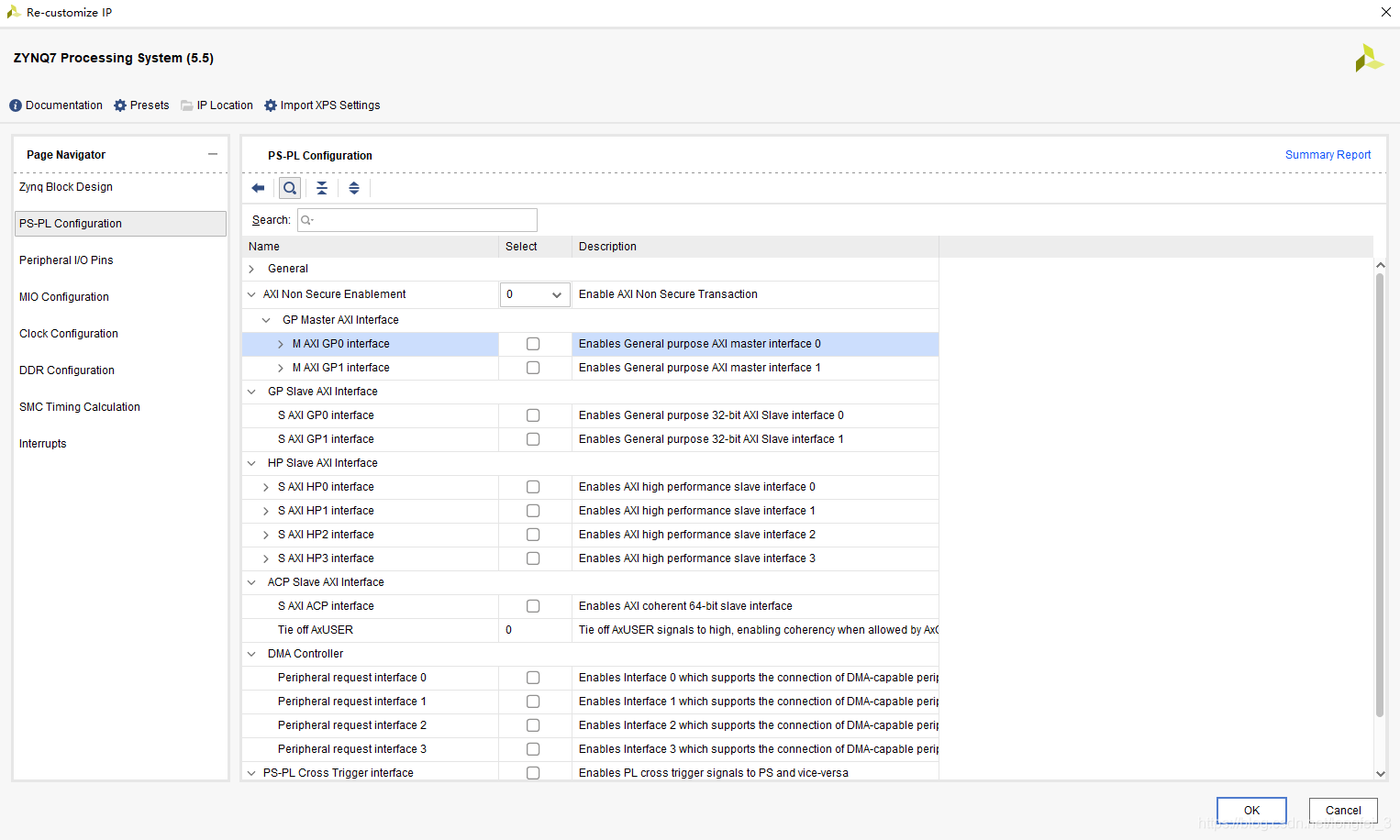
Task: Click the back arrow toolbar icon
Action: [x=258, y=188]
